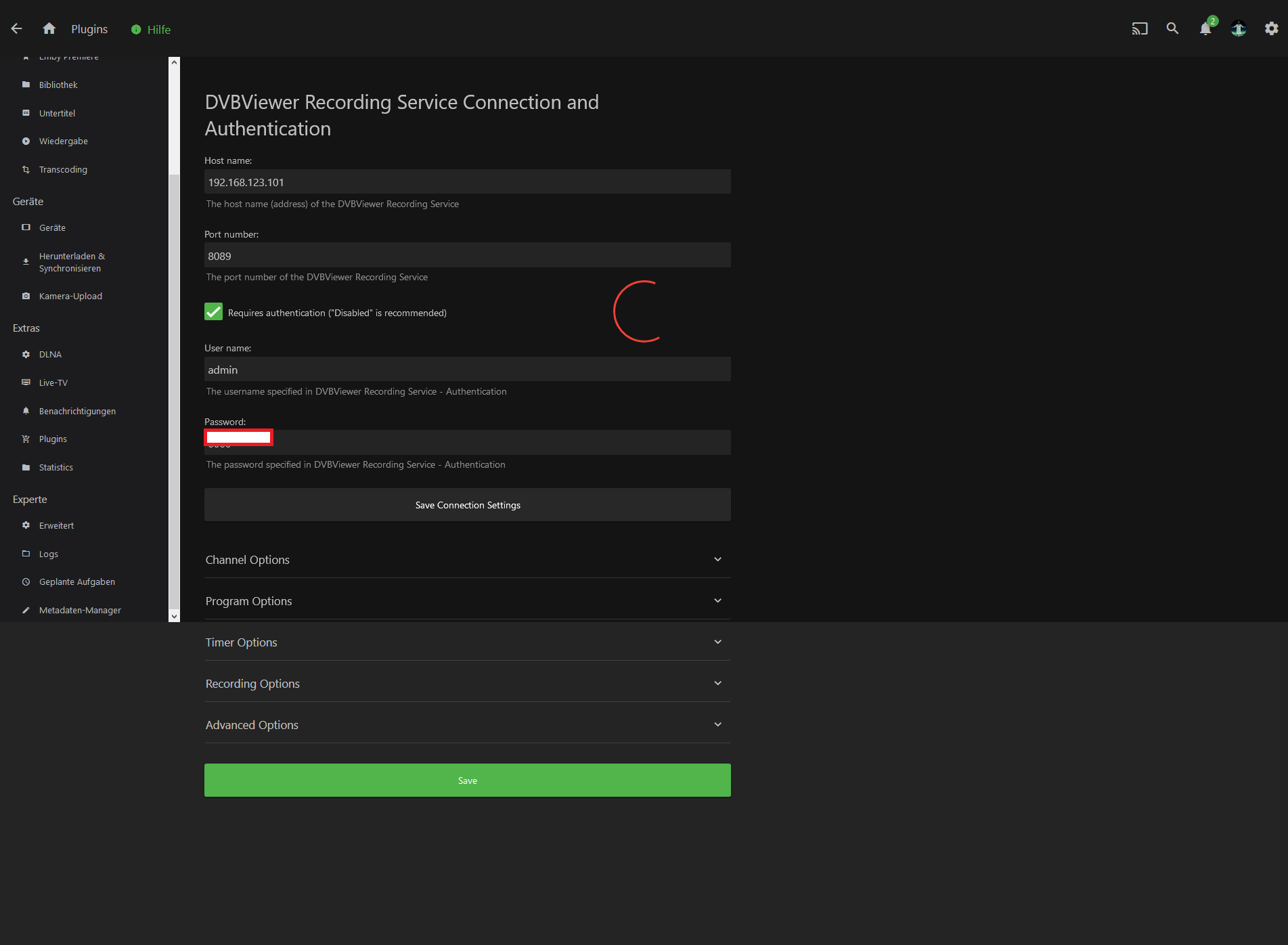Expand Program Options section
Viewport: 1288px width, 945px height.
[467, 601]
